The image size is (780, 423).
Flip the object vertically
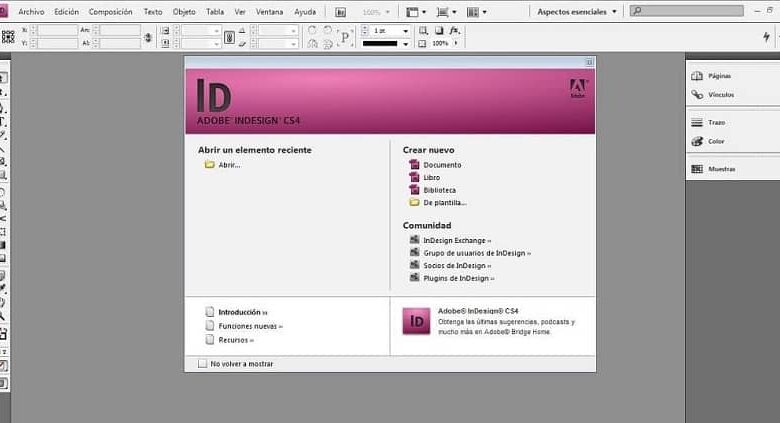tap(327, 44)
